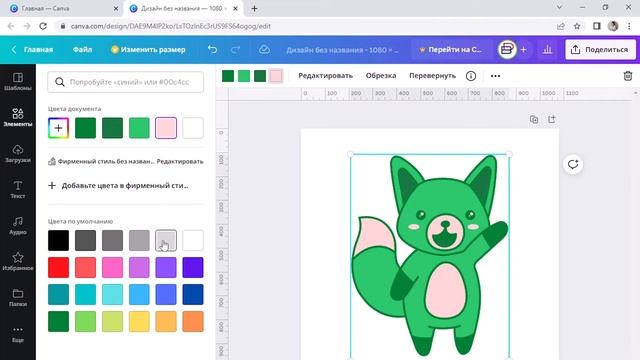Screen dimensions: 640x360
Task: Pick the dark blue default color
Action: [x=193, y=294]
